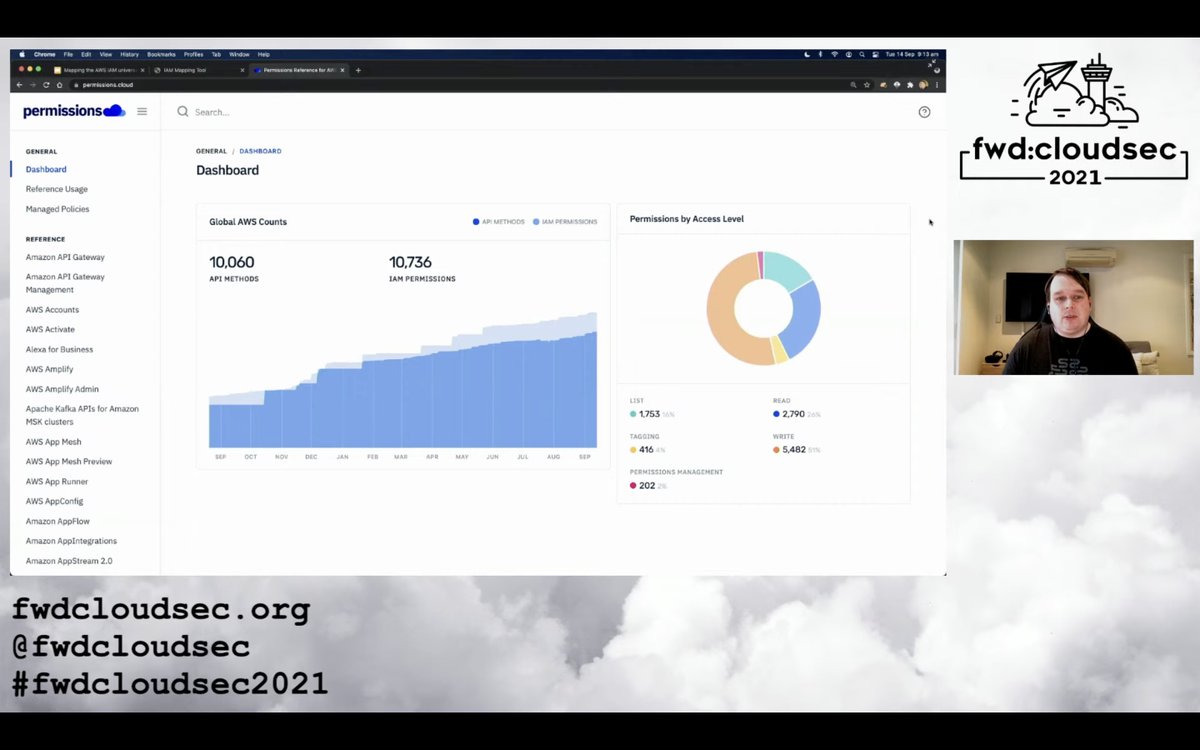Toggle the hamburger sidebar menu
The height and width of the screenshot is (750, 1200).
click(142, 111)
